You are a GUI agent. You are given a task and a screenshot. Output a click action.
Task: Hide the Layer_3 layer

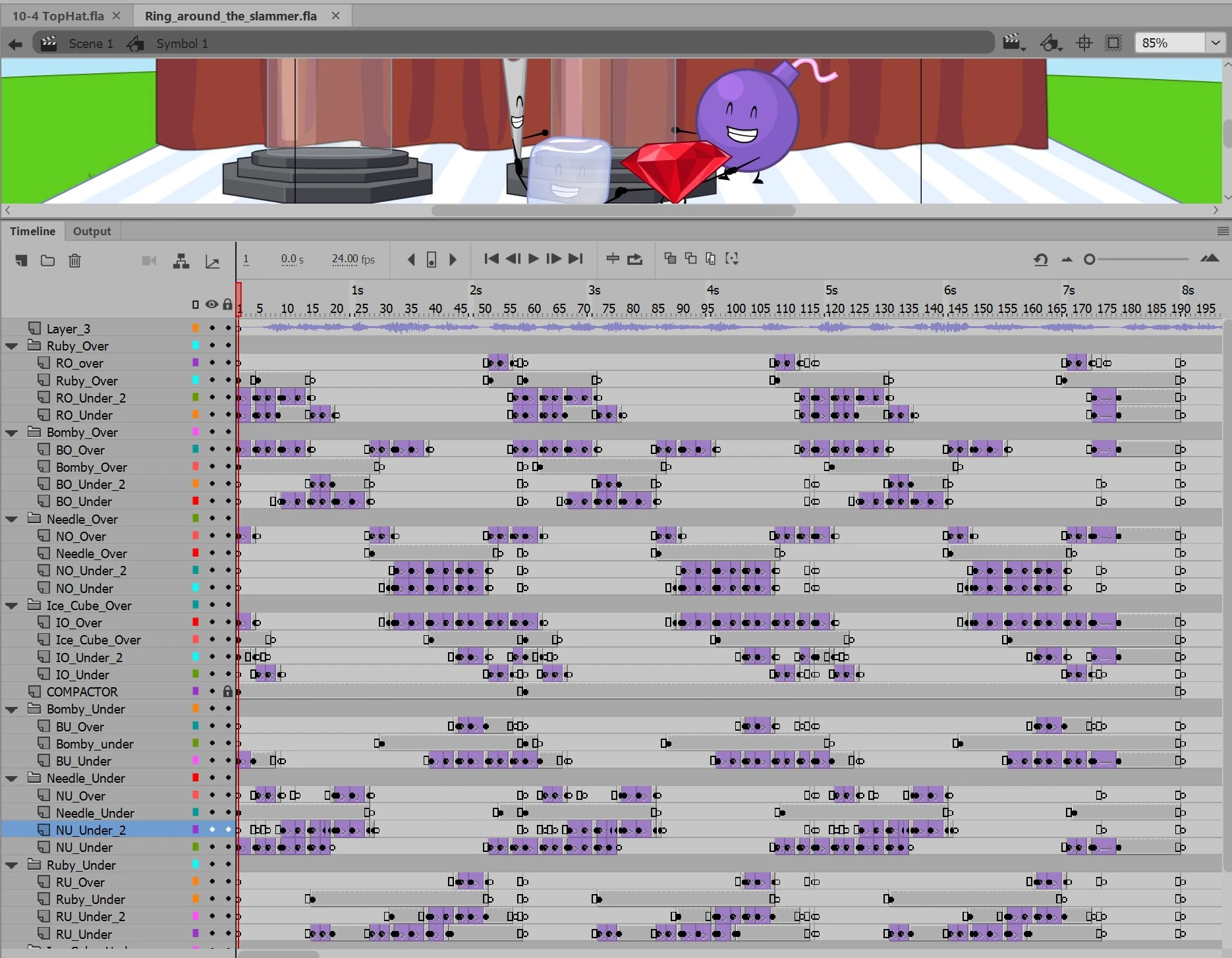(212, 328)
